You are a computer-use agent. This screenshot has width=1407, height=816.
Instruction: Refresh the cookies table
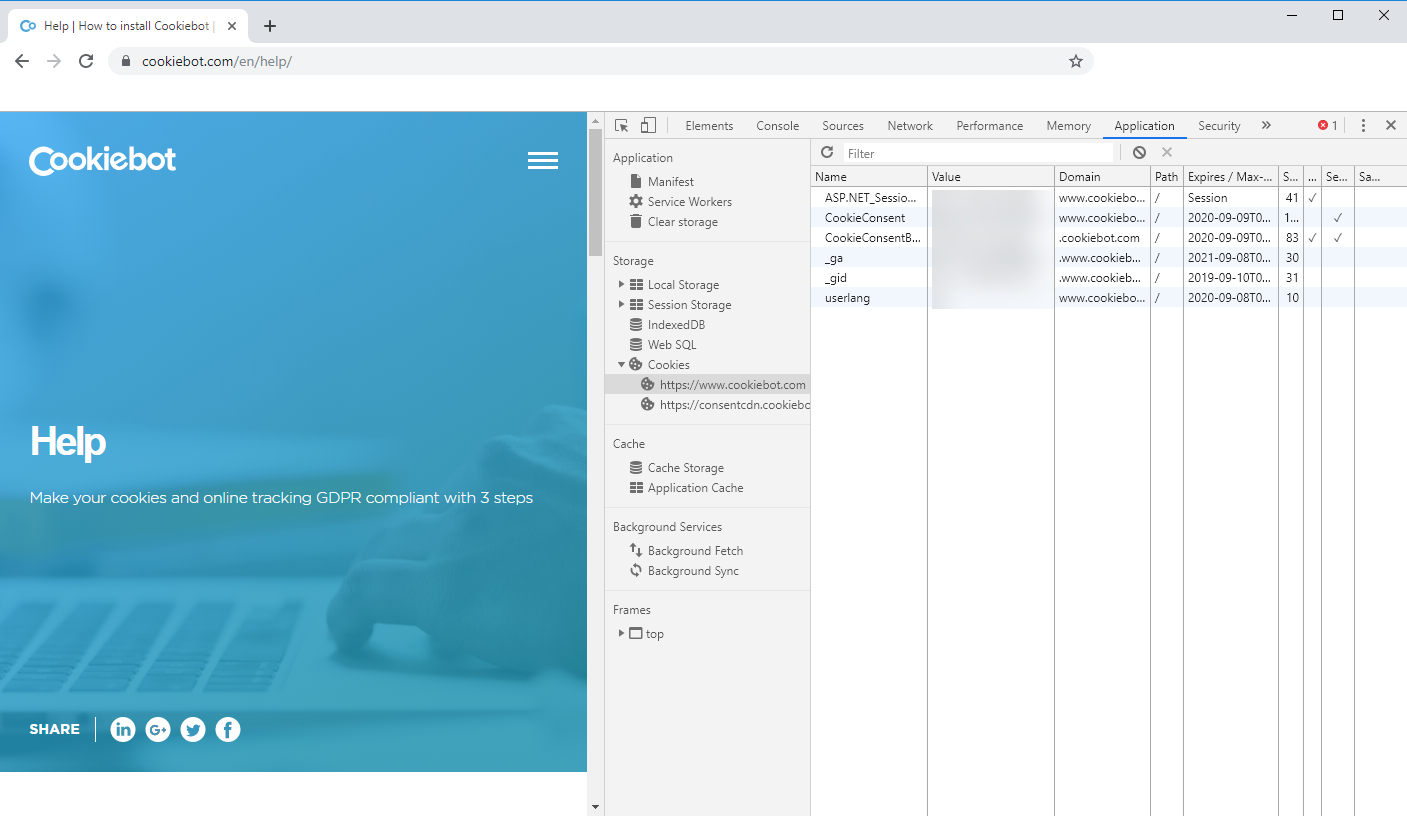tap(827, 153)
